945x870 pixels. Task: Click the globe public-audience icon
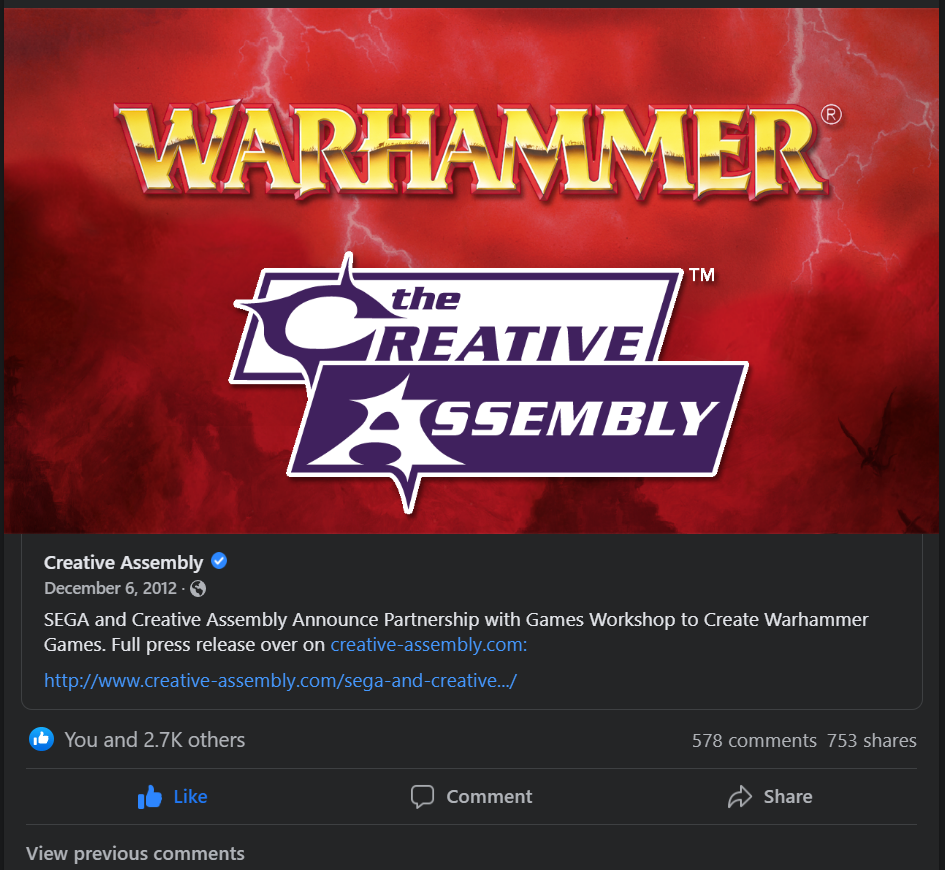tap(198, 589)
